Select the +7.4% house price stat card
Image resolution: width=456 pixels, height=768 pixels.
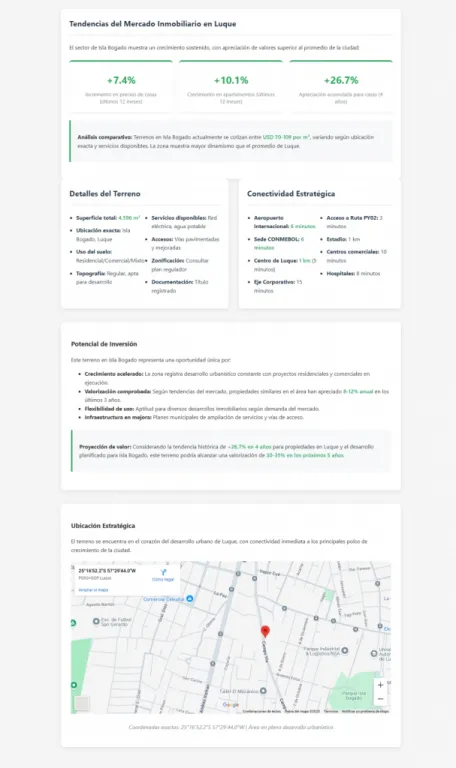coord(121,87)
